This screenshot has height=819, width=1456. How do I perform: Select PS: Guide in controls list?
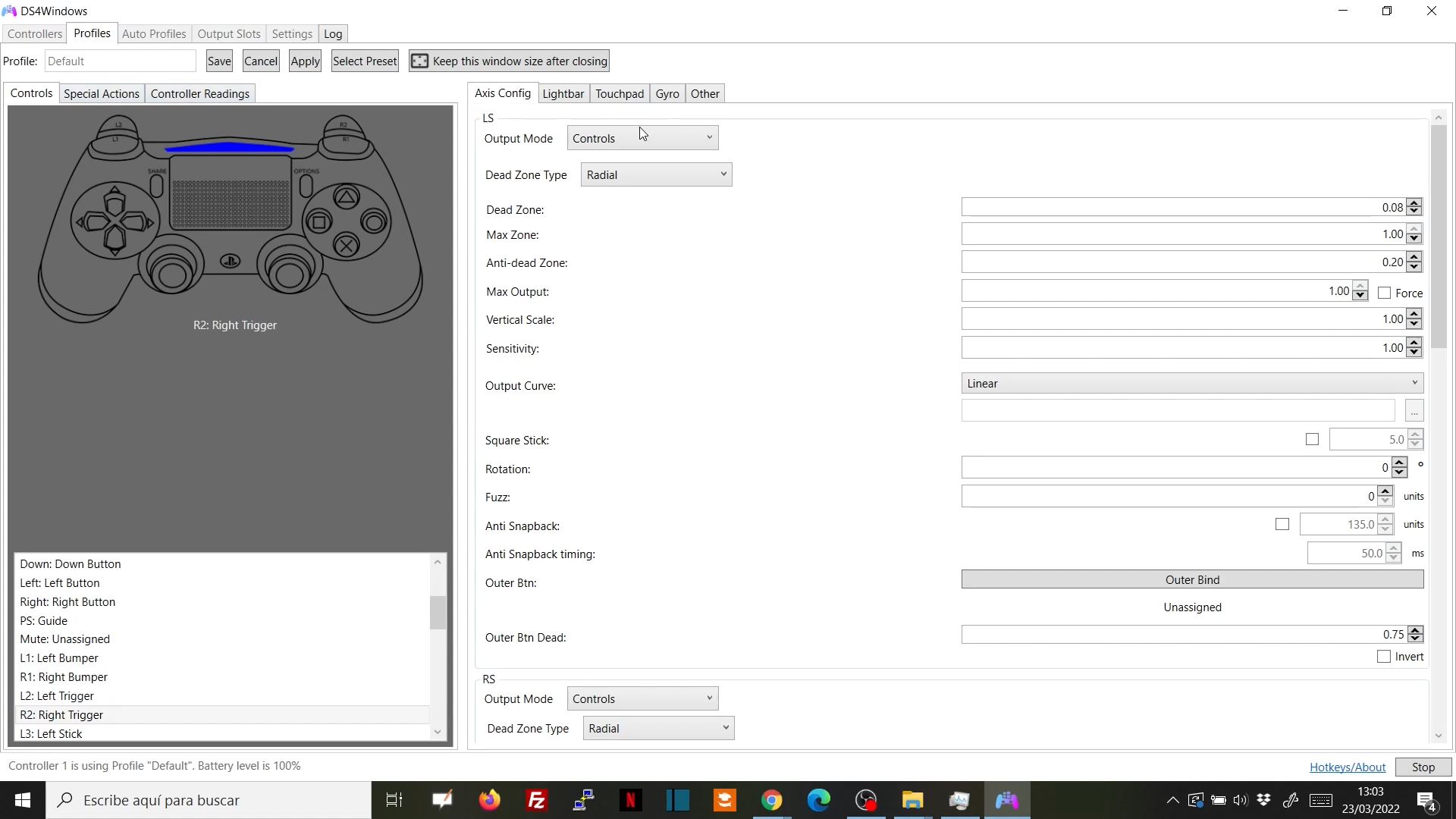click(x=222, y=620)
